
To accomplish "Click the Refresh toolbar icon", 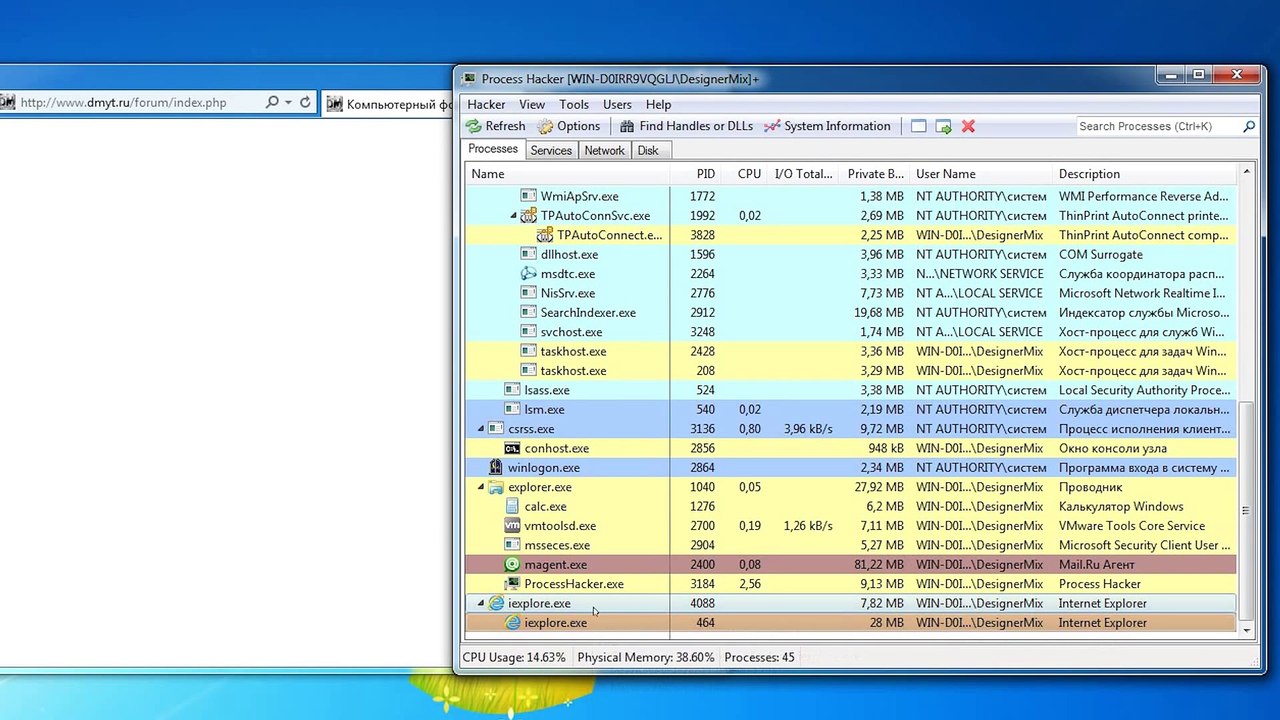I will [474, 126].
